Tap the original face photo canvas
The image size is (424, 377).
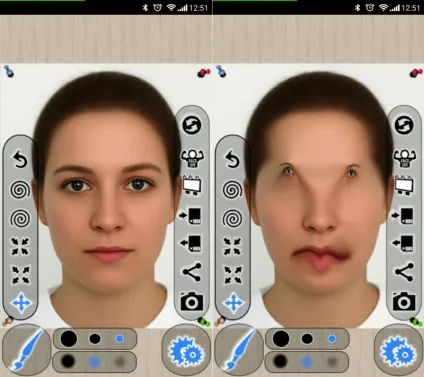(106, 196)
